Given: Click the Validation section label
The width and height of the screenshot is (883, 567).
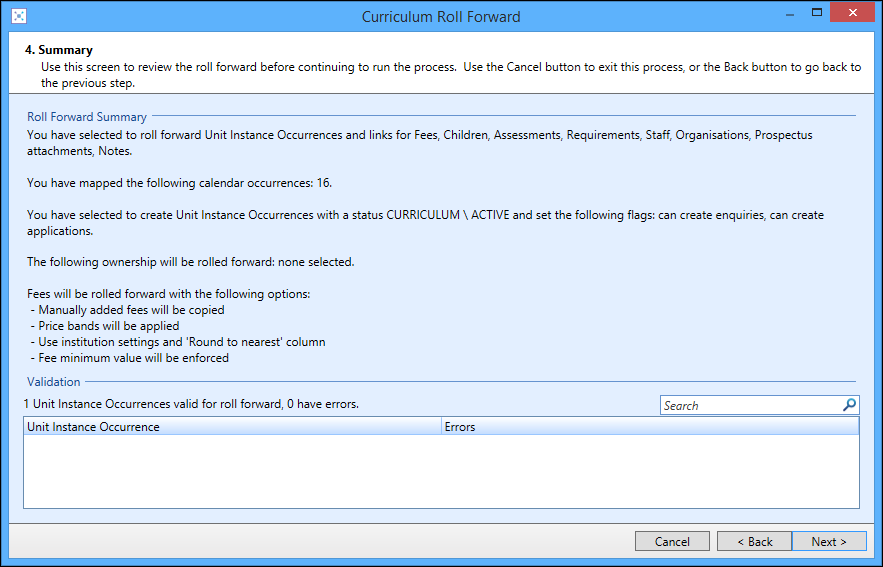Looking at the screenshot, I should tap(54, 382).
